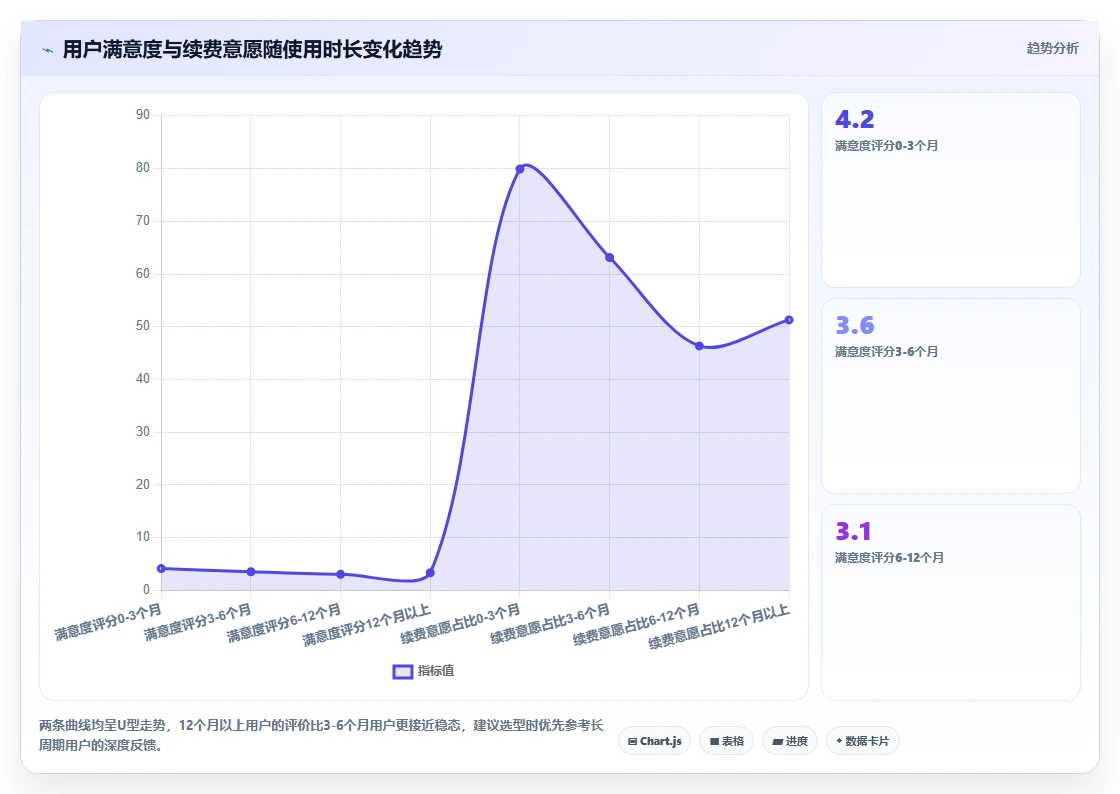Click data point for 满意度评分0-3个月

click(x=161, y=568)
